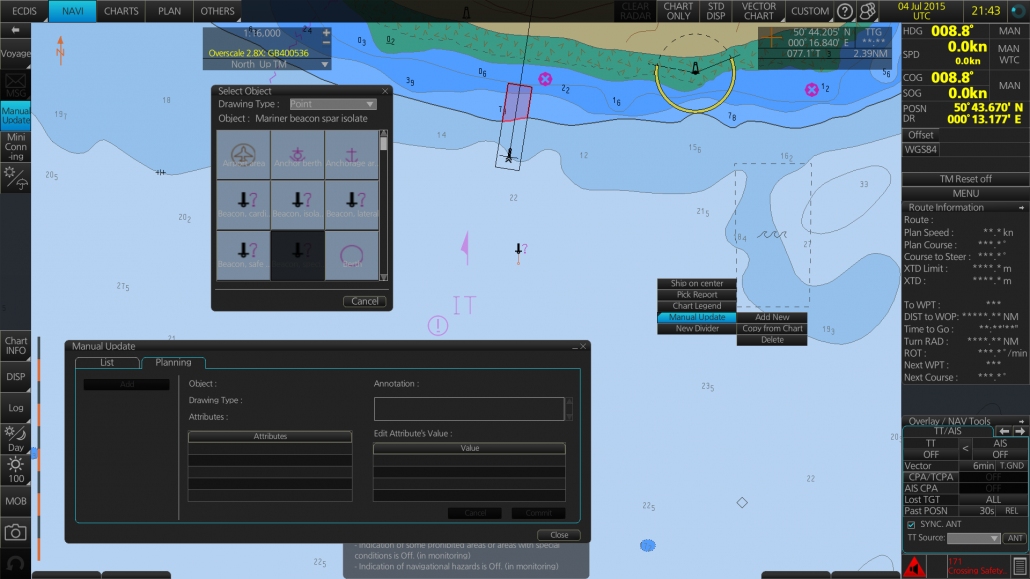Switch to the List tab in Manual Update
Image resolution: width=1030 pixels, height=579 pixels.
(x=107, y=363)
